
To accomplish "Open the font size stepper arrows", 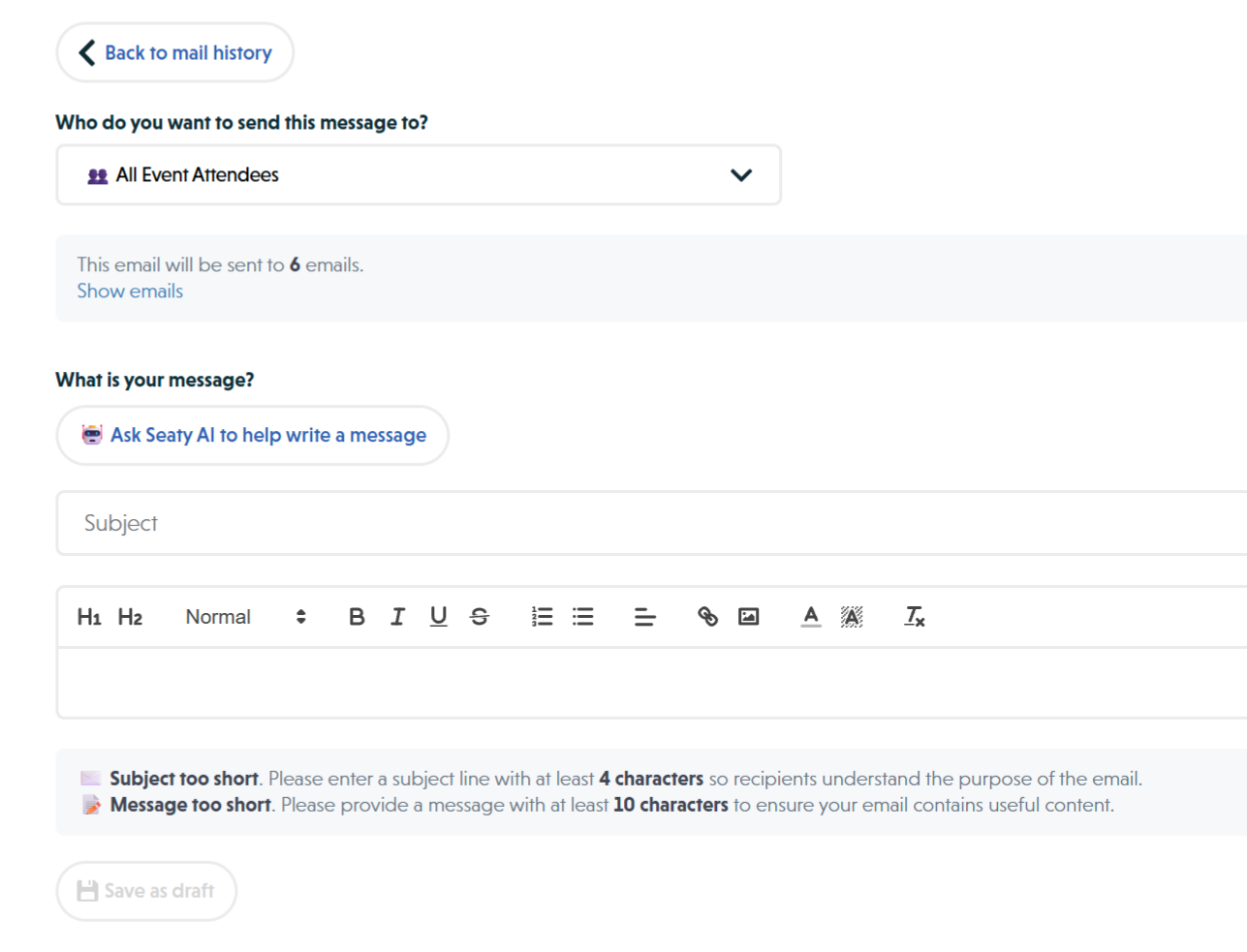I will click(300, 616).
